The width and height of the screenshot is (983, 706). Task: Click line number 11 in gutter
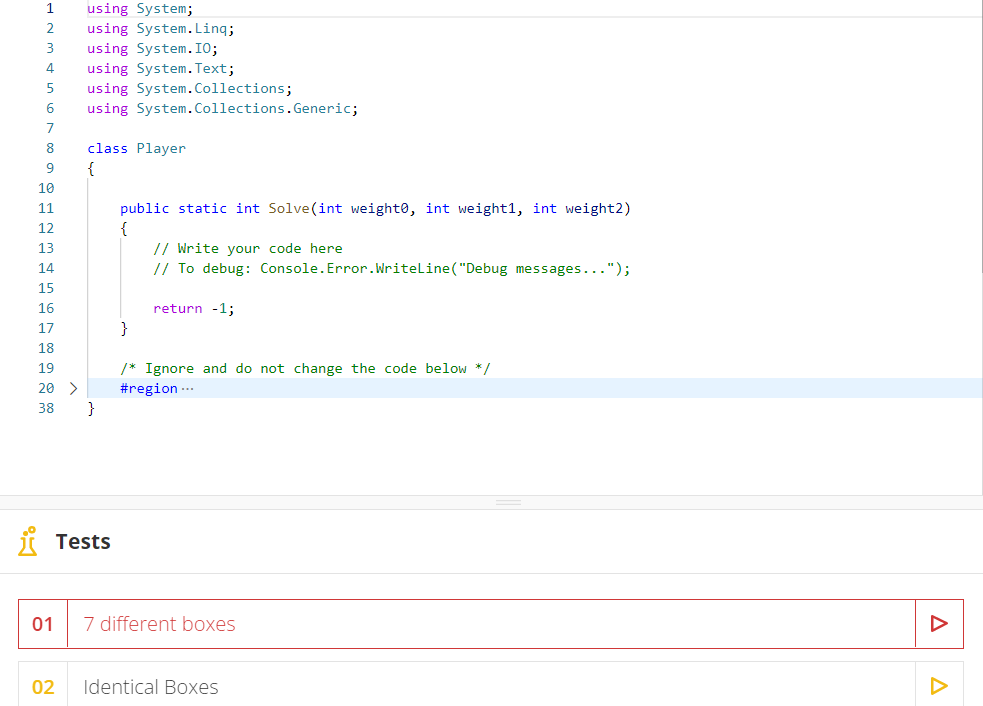46,208
